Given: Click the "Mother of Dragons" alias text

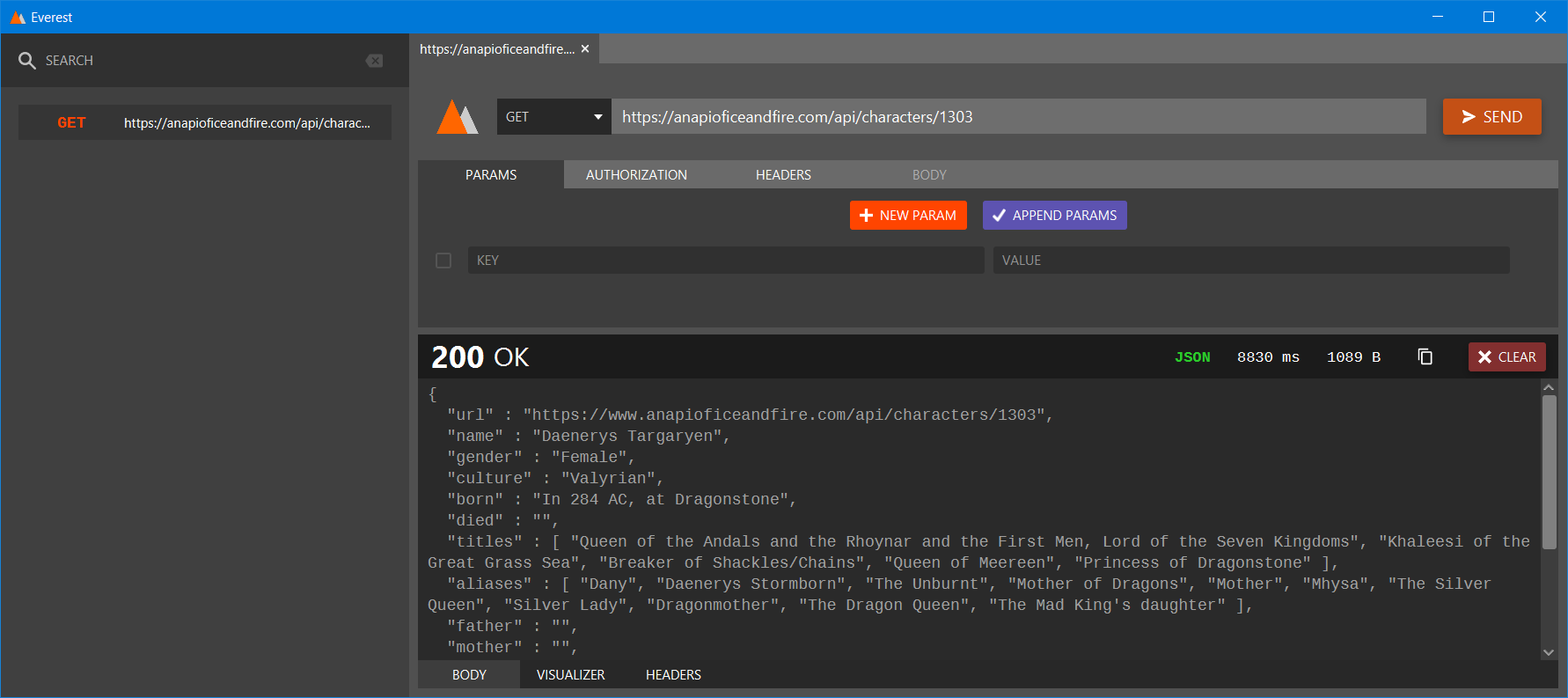Looking at the screenshot, I should pyautogui.click(x=1098, y=584).
